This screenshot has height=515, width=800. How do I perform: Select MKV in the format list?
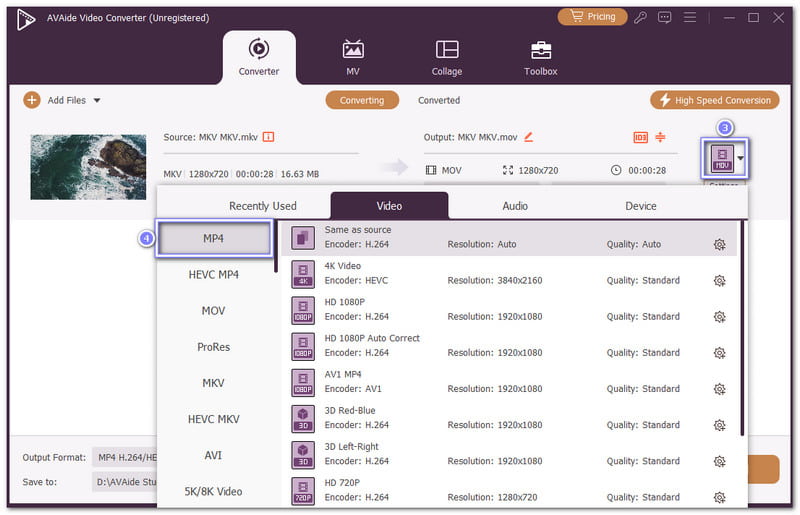point(214,383)
